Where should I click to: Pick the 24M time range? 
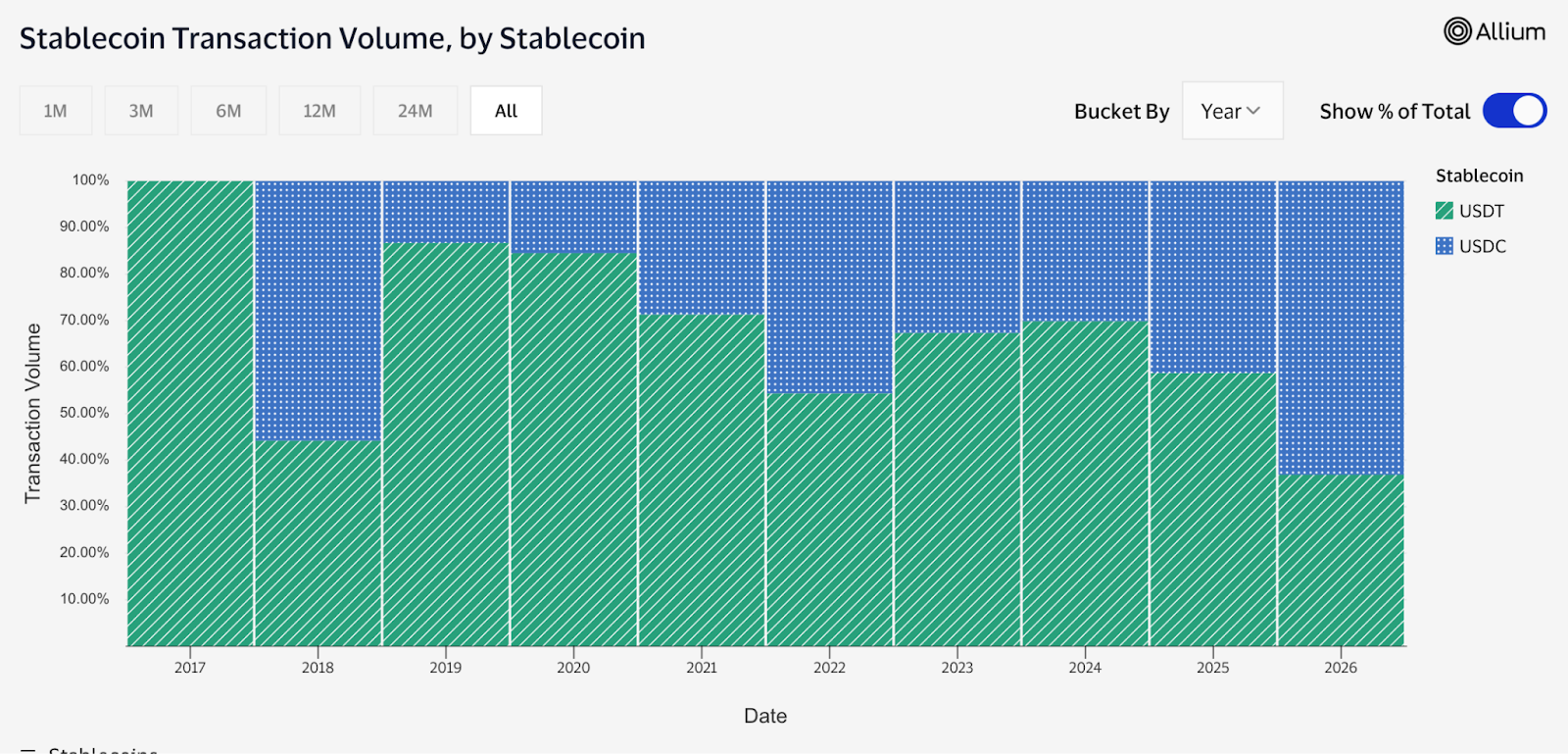click(x=415, y=111)
